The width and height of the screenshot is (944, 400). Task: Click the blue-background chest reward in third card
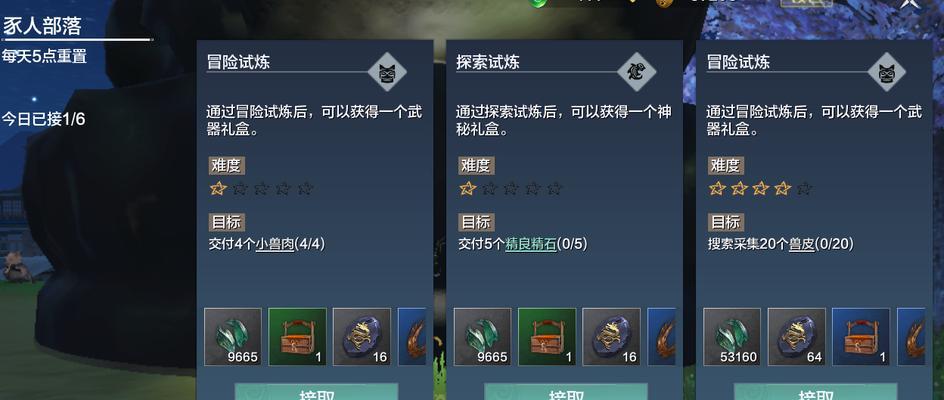tap(861, 337)
